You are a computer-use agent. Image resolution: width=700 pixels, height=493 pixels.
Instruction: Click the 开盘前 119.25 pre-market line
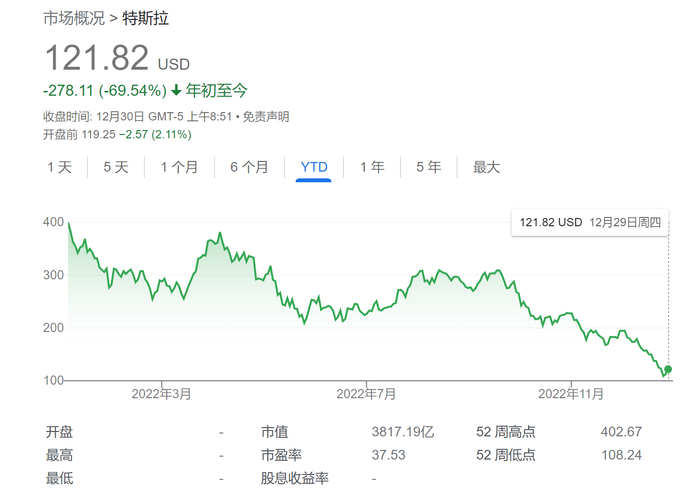pyautogui.click(x=117, y=134)
